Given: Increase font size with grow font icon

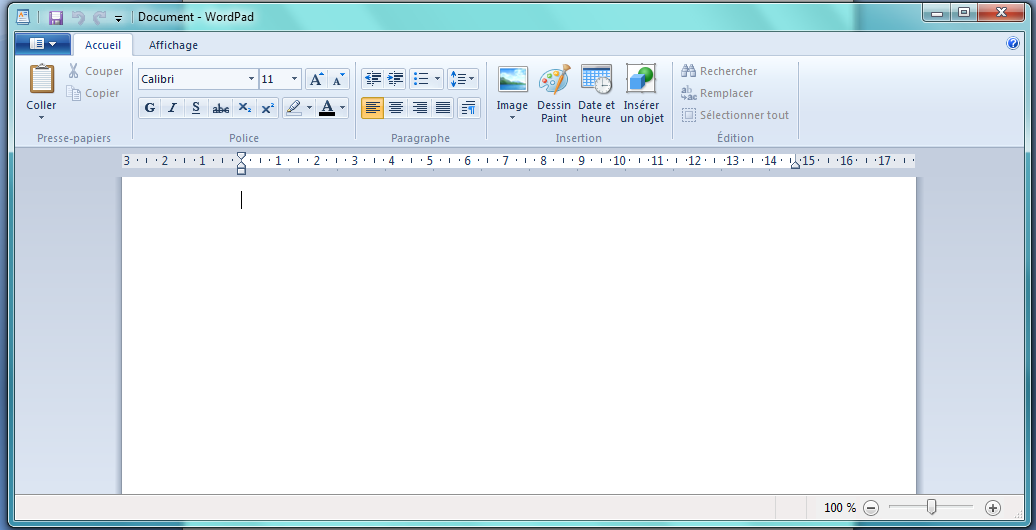Looking at the screenshot, I should (316, 79).
